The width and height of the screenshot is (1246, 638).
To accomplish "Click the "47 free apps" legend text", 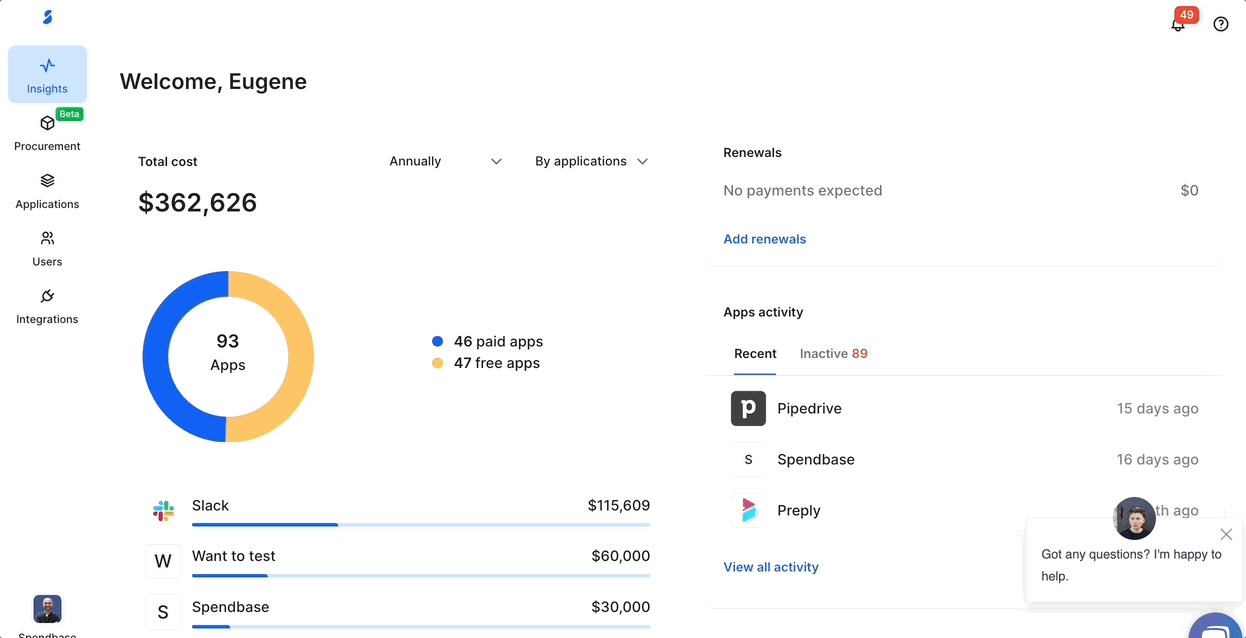I will (x=497, y=363).
